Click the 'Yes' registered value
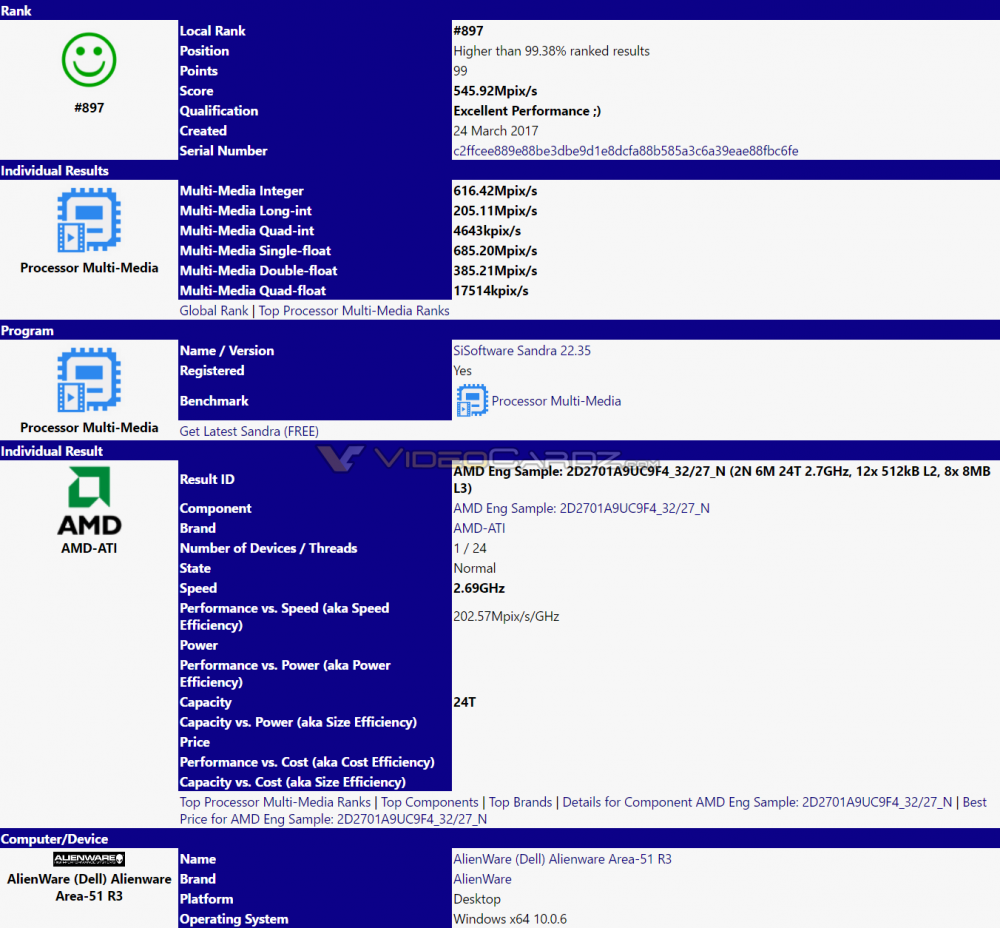1000x928 pixels. [462, 371]
